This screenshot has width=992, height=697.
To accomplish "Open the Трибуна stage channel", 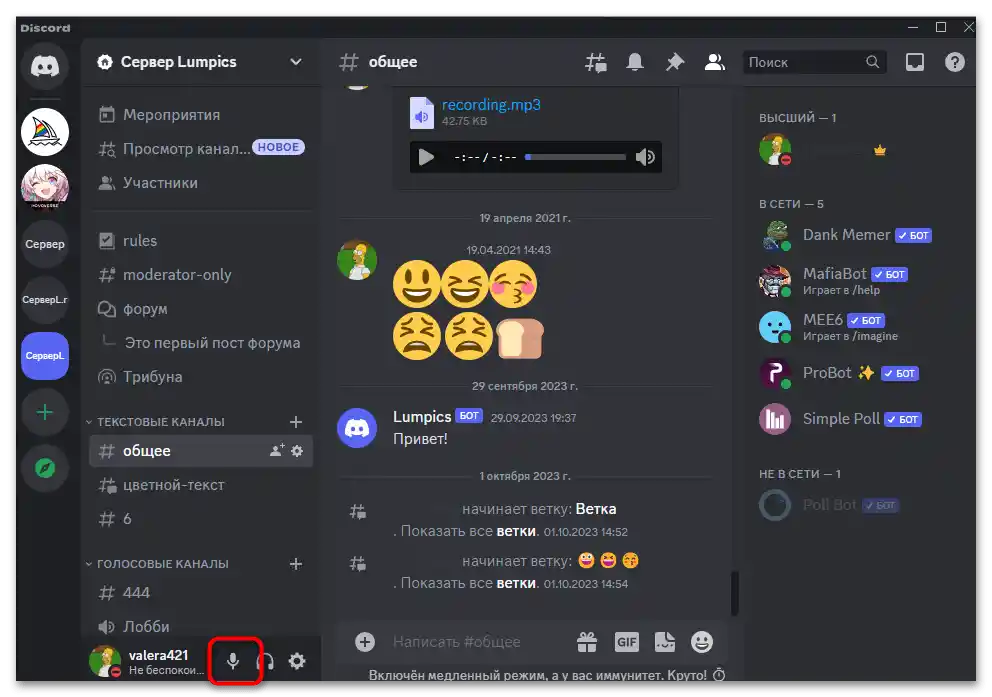I will 201,377.
